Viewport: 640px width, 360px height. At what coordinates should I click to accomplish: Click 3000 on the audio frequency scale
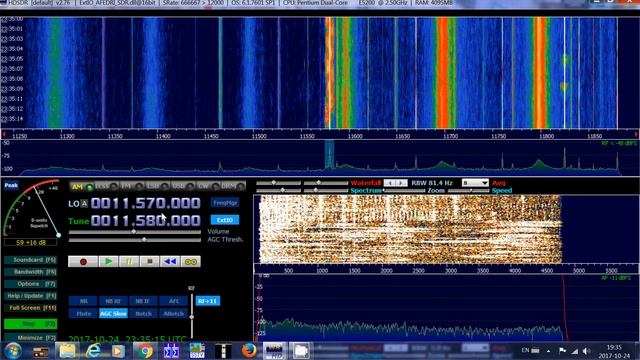pyautogui.click(x=451, y=271)
